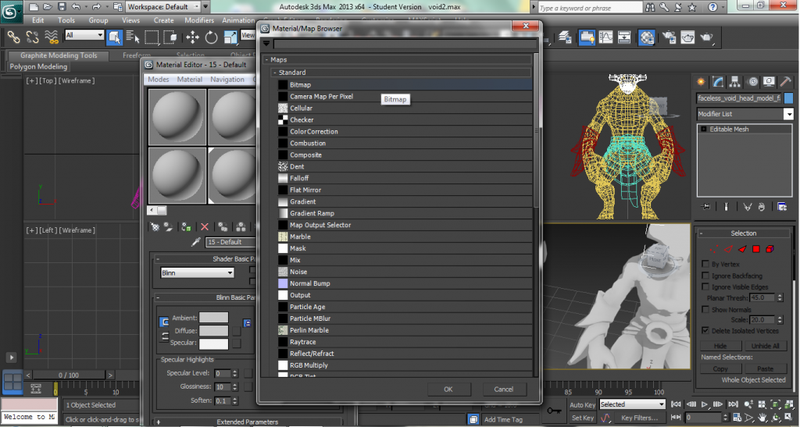Activate the Select Object tool

(114, 37)
